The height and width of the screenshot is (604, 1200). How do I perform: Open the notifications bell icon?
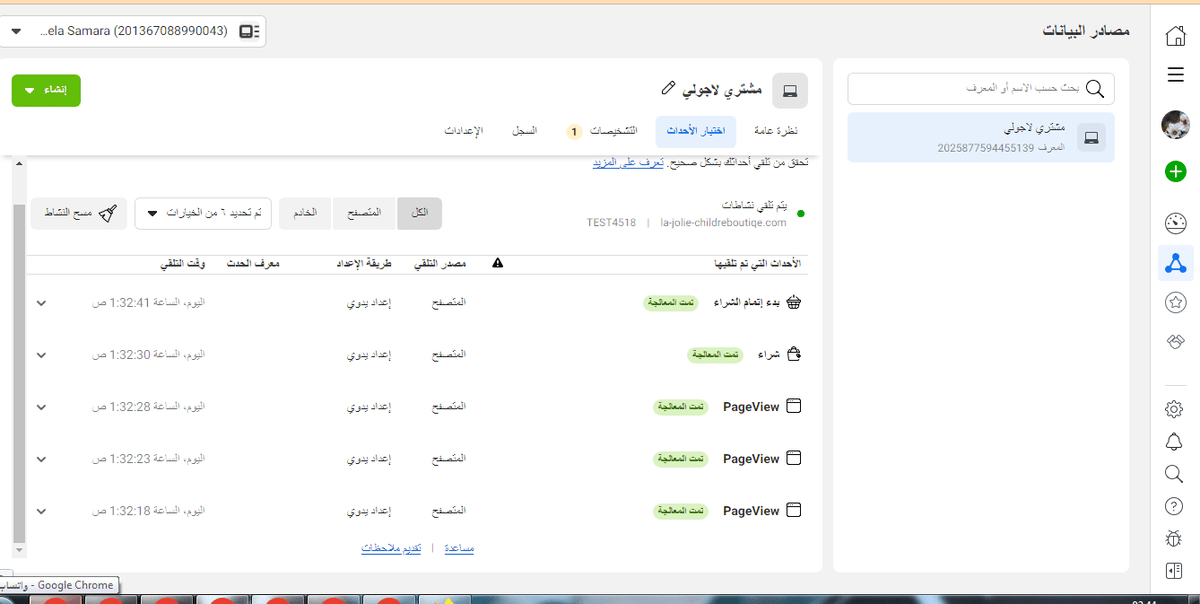1175,438
